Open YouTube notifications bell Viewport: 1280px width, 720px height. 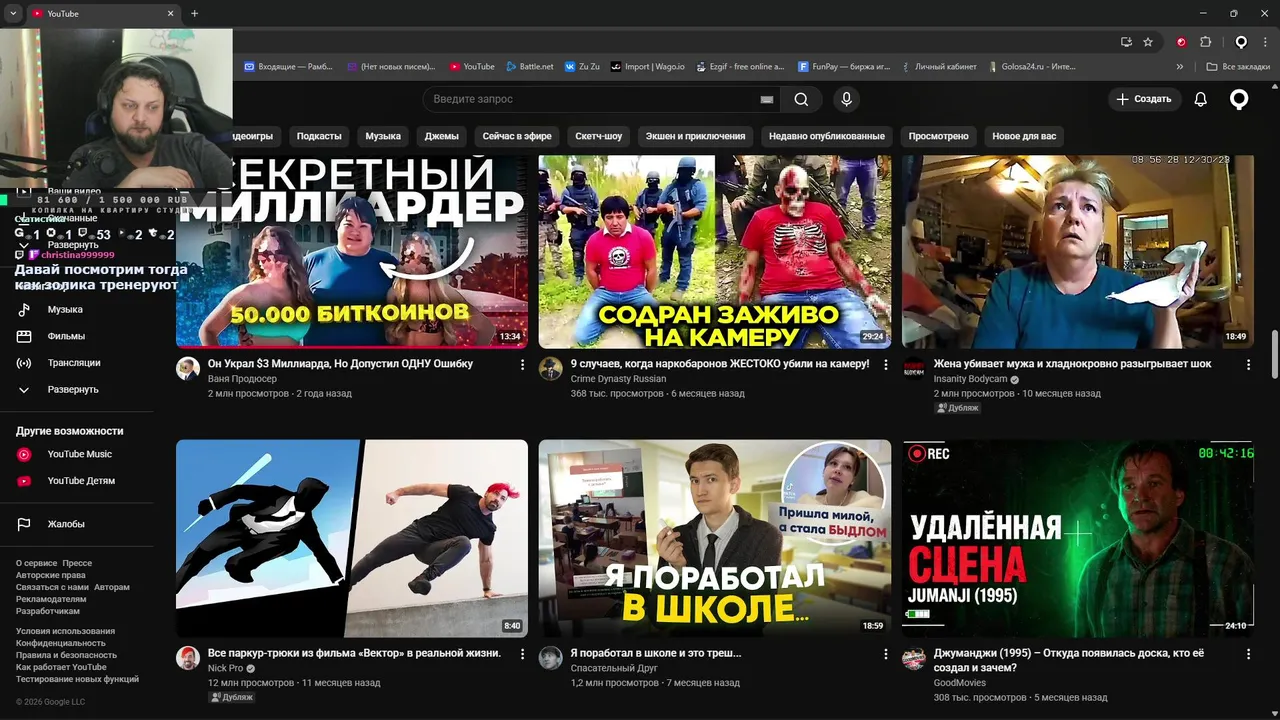pos(1200,99)
